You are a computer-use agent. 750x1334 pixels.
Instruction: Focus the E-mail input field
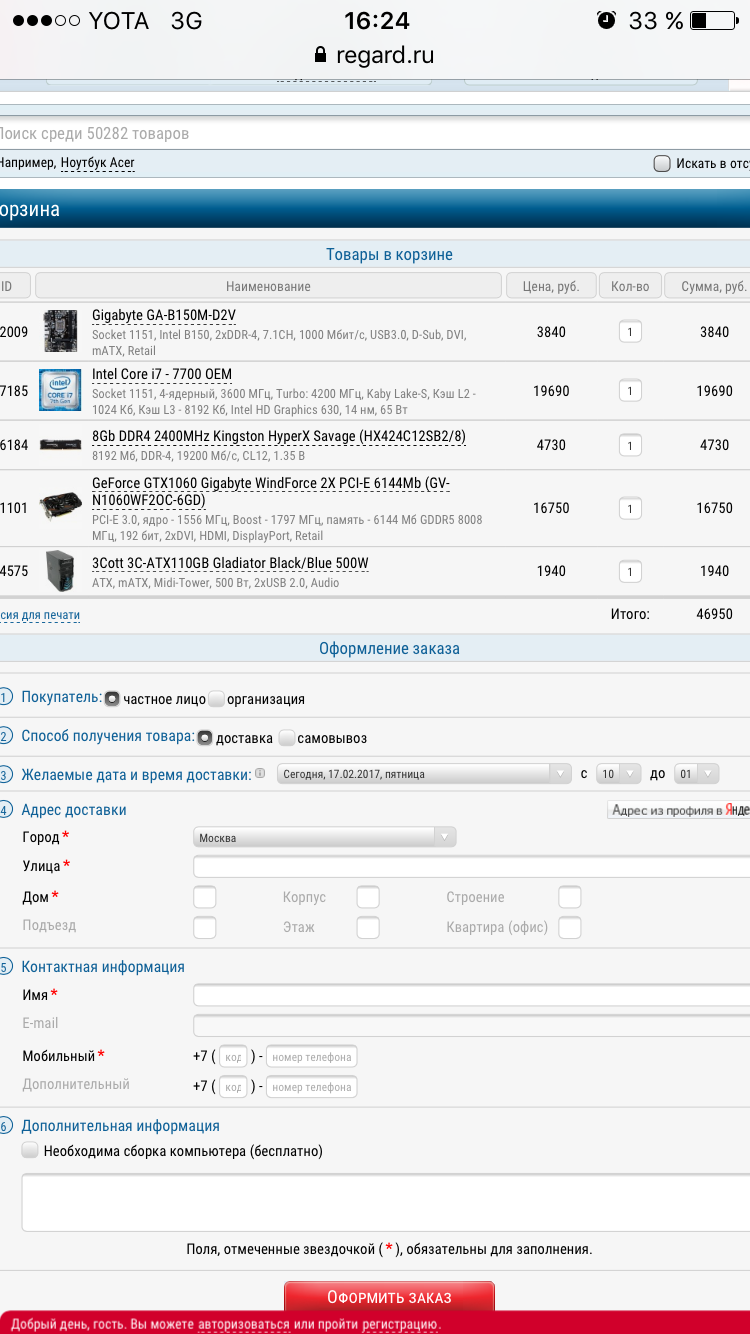pyautogui.click(x=471, y=1025)
